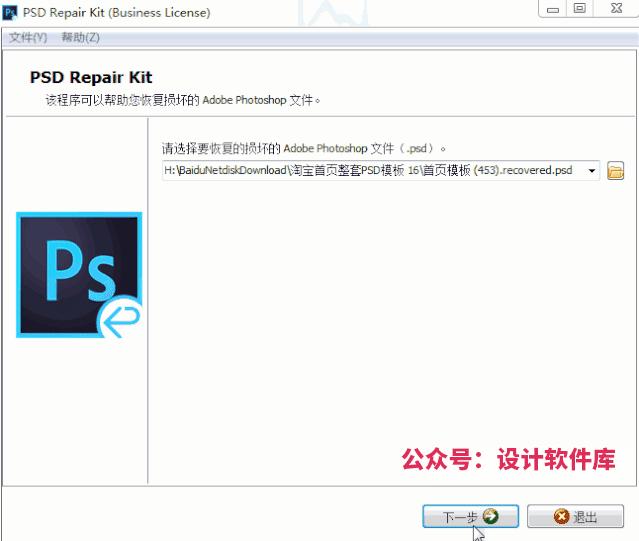Open the 文件(Y) menu

pos(28,38)
